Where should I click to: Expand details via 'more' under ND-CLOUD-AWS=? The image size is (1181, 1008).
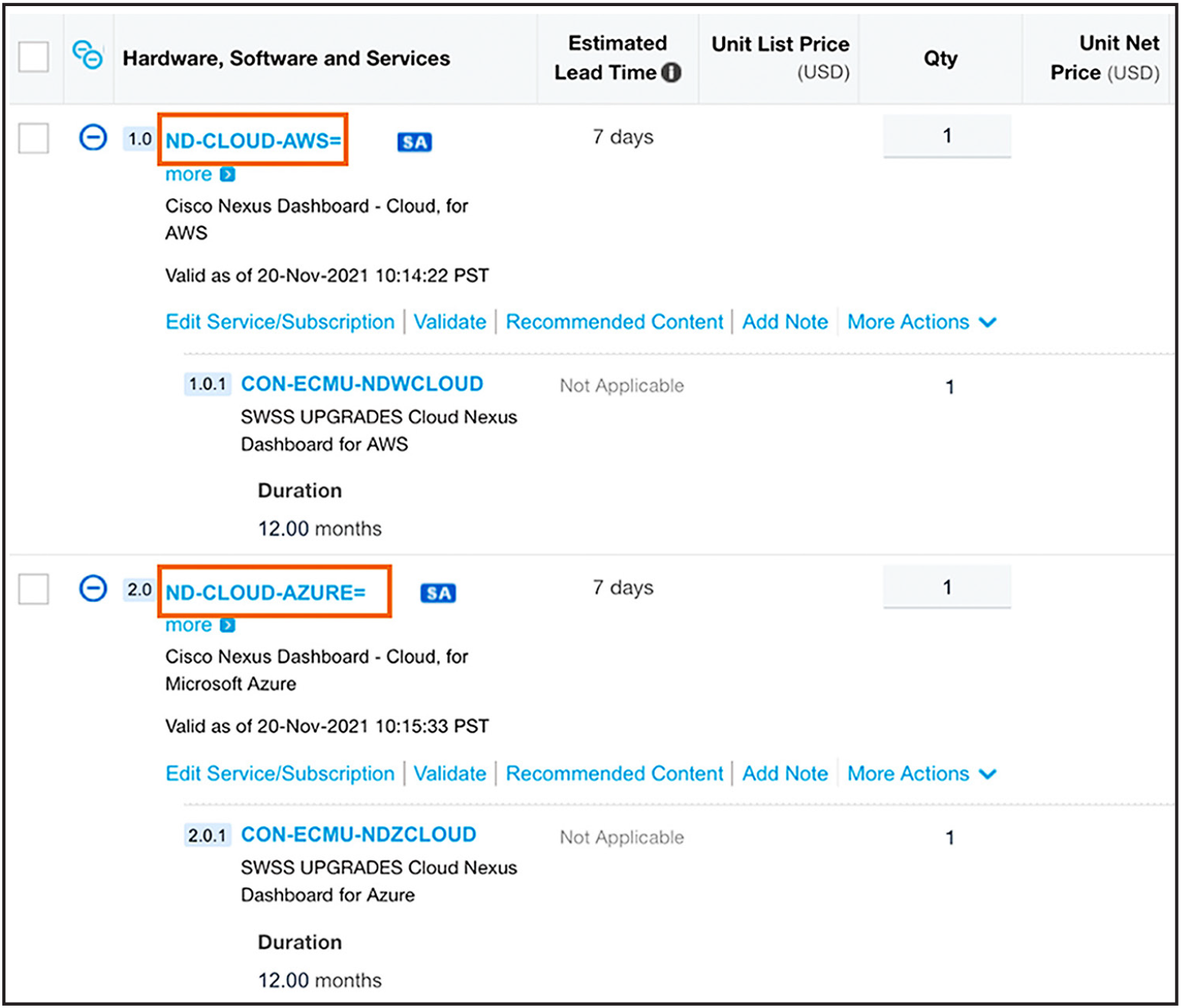tap(187, 174)
